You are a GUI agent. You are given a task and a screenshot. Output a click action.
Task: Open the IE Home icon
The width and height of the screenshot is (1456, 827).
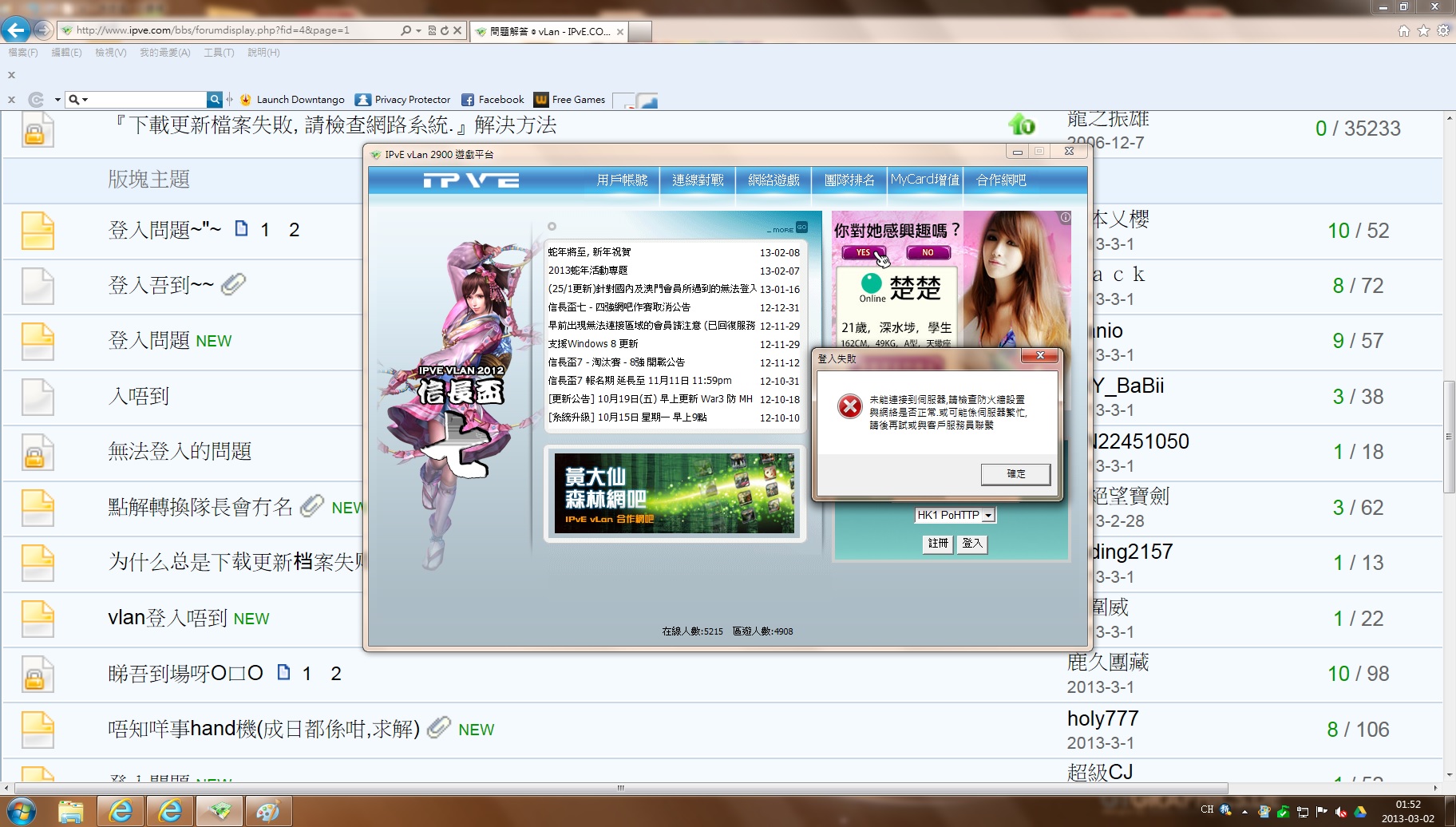click(1403, 30)
